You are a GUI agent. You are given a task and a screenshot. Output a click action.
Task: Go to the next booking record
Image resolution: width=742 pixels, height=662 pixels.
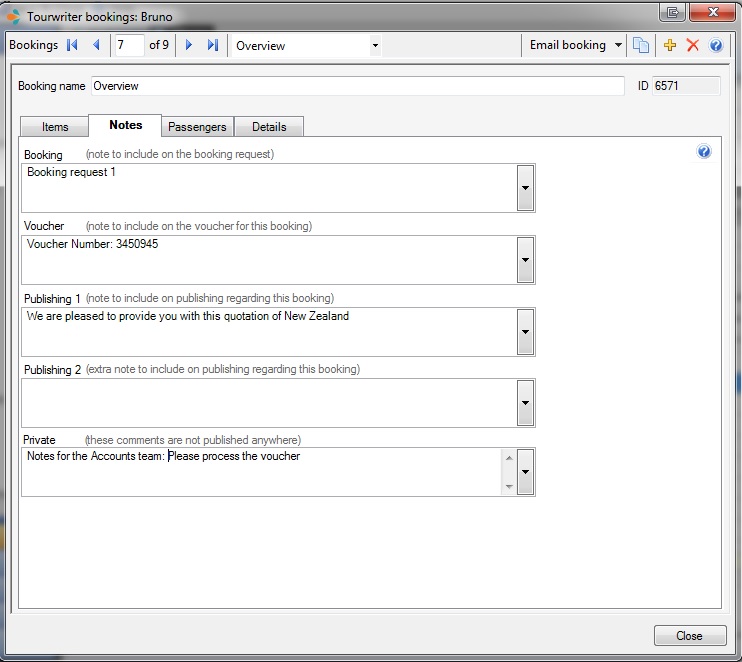pyautogui.click(x=188, y=45)
